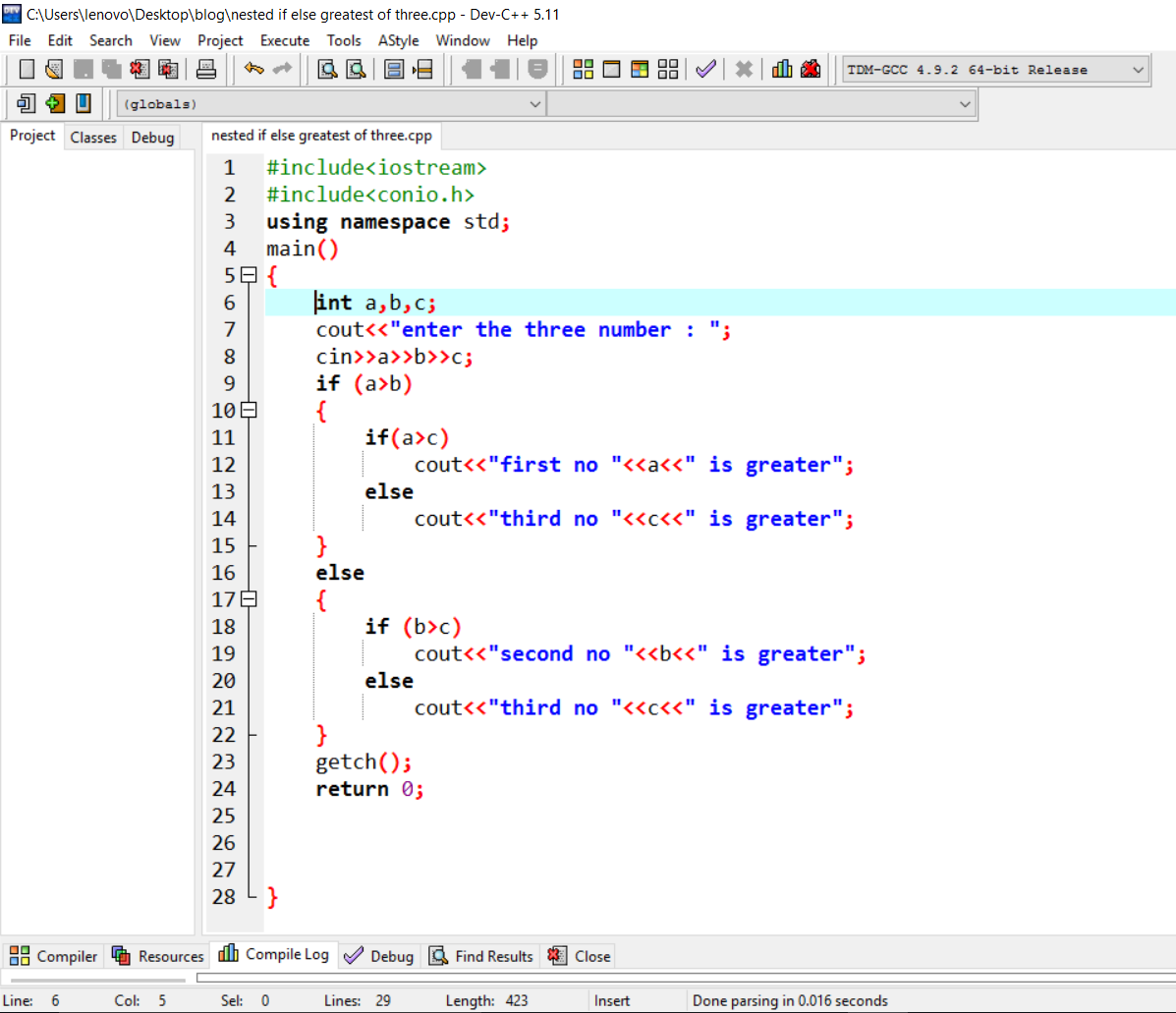Open the TDM-GCC 4.9.2 64-bit Release compiler dropdown
Screen dimensions: 1176x1013
click(x=994, y=69)
